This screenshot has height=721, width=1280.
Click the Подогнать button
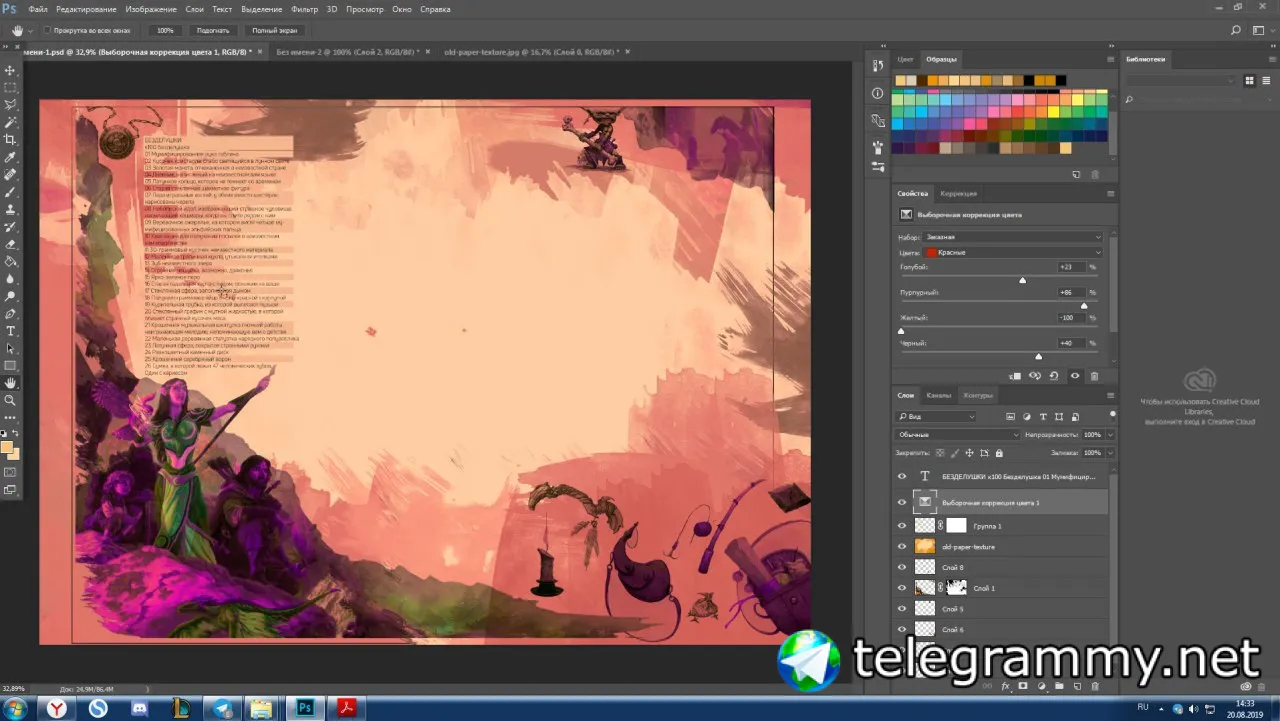pyautogui.click(x=213, y=30)
